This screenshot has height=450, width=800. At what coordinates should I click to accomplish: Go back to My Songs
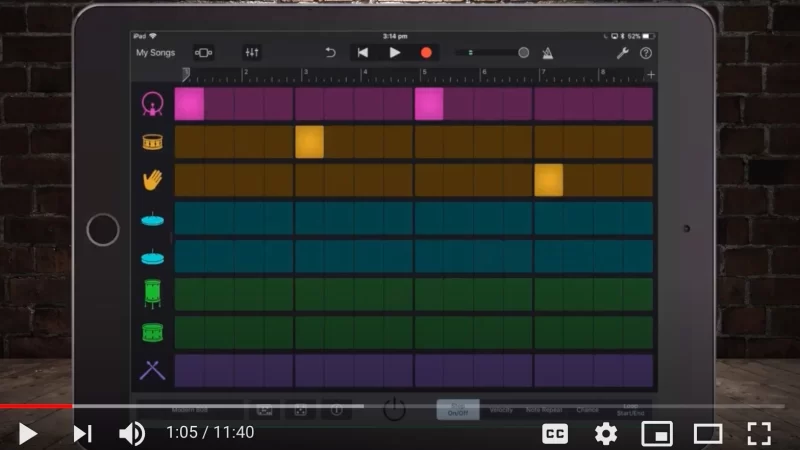click(x=155, y=53)
